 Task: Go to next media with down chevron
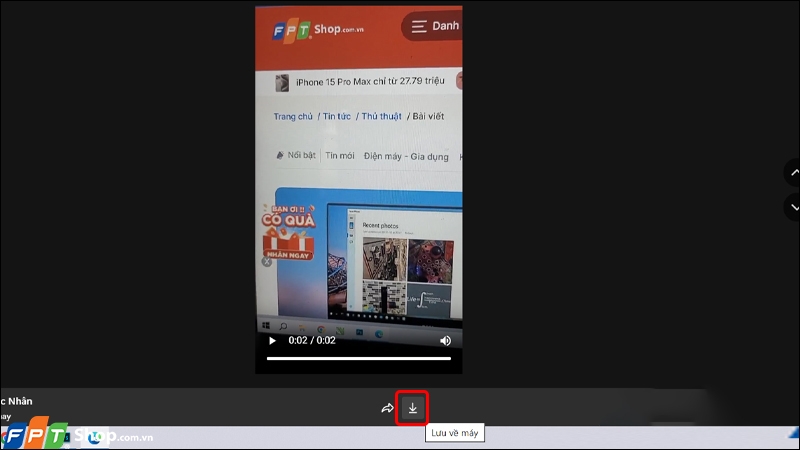[793, 207]
